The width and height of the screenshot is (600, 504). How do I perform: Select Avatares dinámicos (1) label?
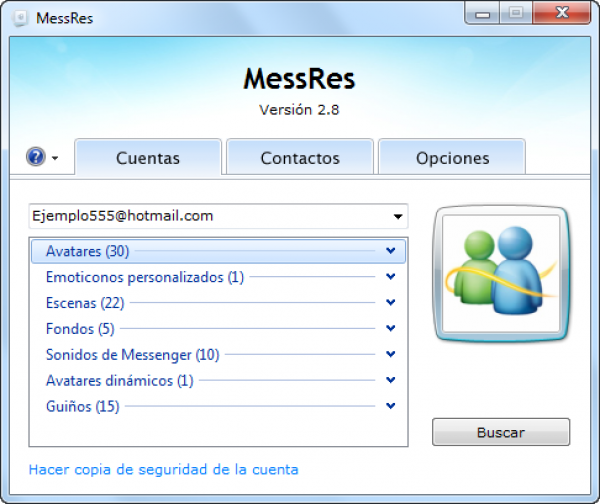pyautogui.click(x=119, y=381)
